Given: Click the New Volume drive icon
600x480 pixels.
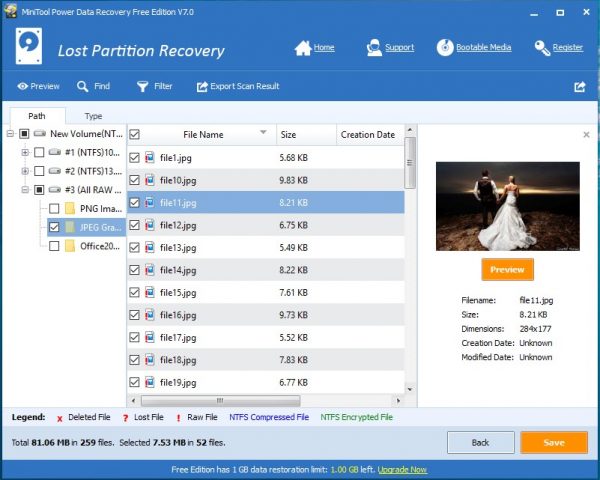Looking at the screenshot, I should tap(40, 134).
